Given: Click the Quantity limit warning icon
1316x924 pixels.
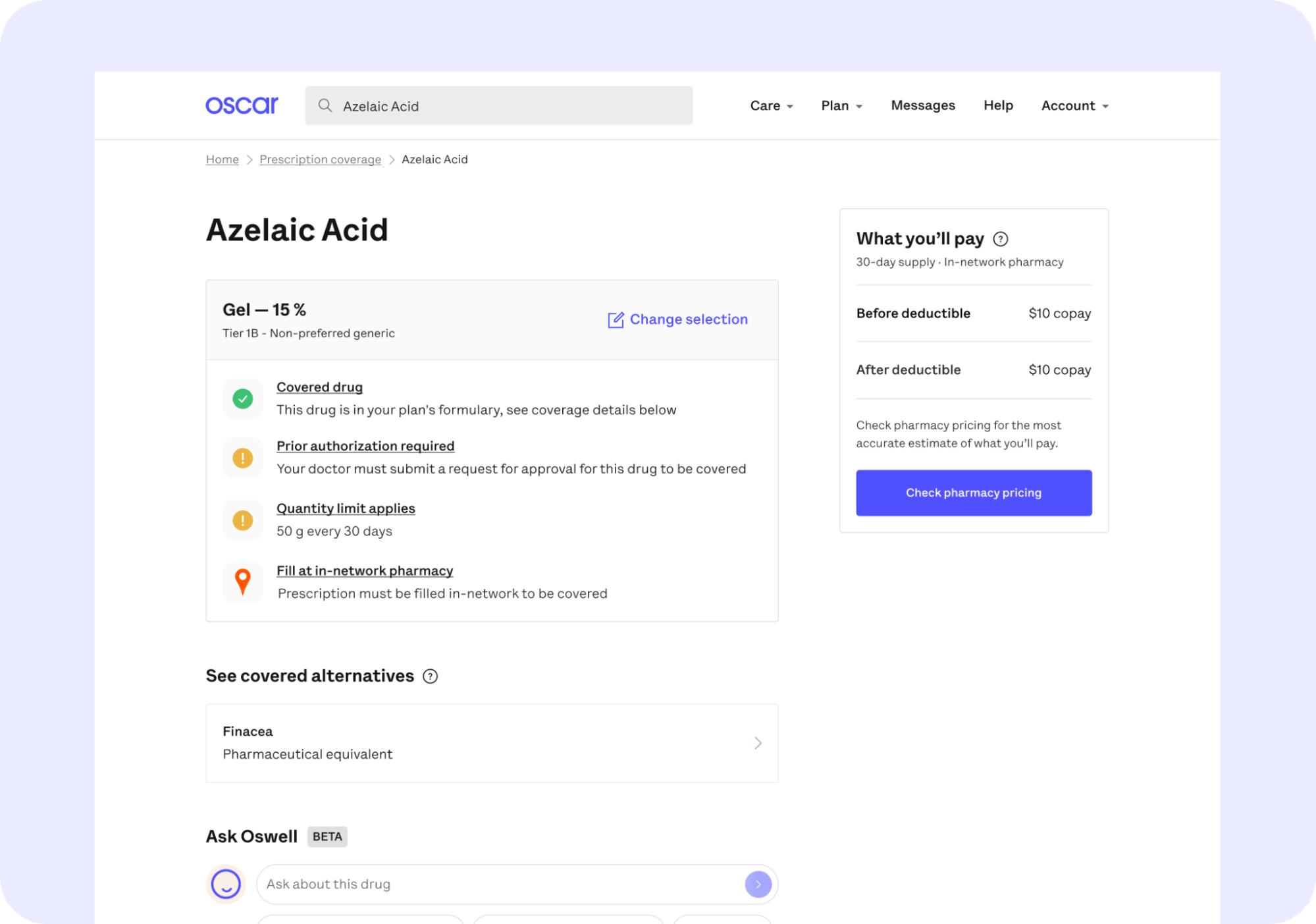Looking at the screenshot, I should pyautogui.click(x=243, y=520).
